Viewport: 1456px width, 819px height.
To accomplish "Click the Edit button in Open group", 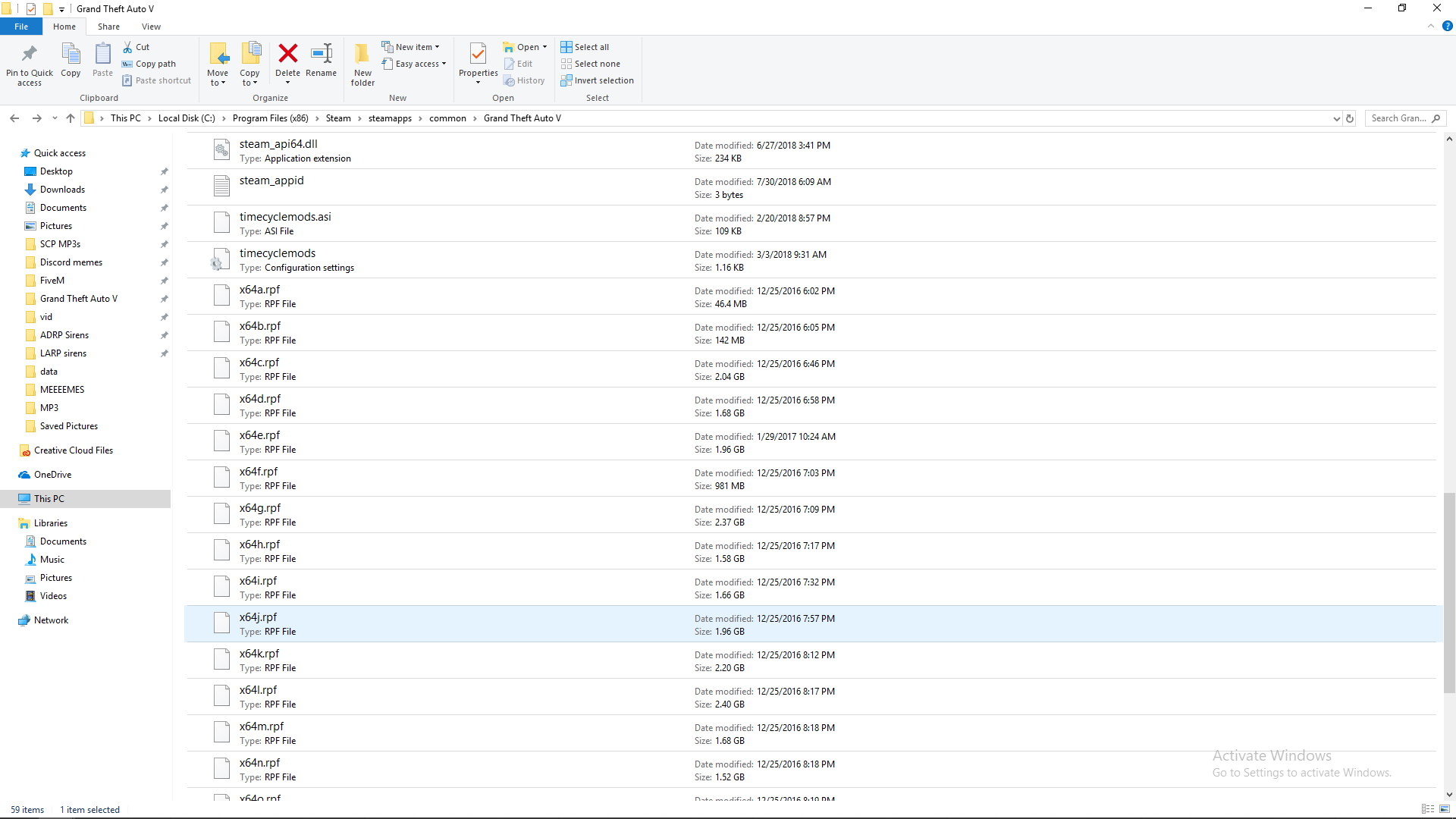I will tap(519, 64).
